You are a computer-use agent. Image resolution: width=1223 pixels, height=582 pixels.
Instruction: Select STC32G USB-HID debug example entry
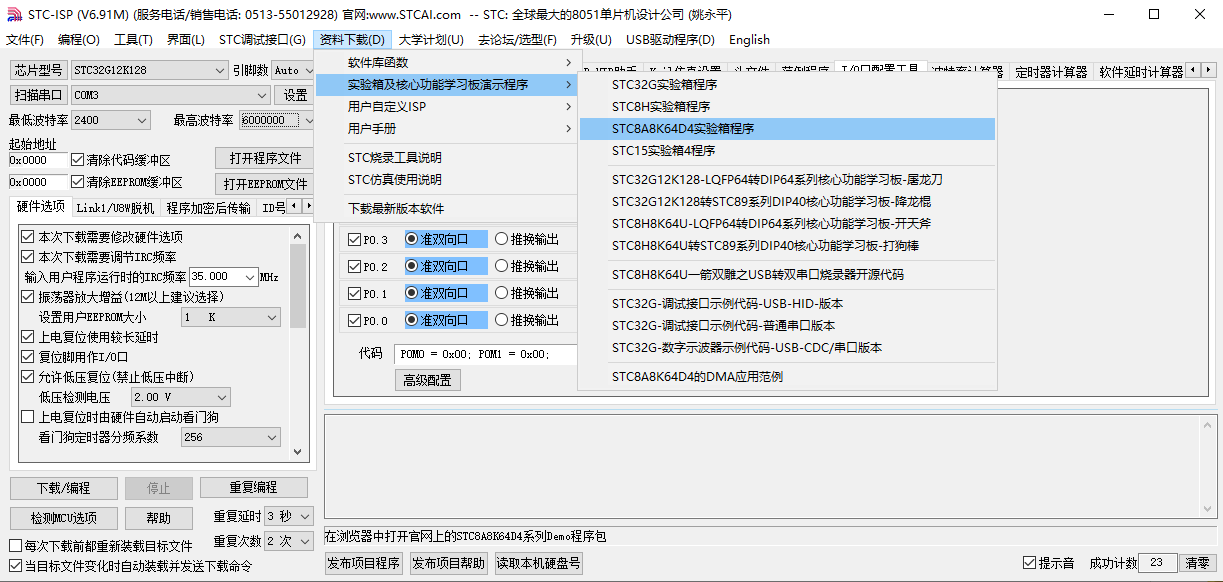coord(787,304)
